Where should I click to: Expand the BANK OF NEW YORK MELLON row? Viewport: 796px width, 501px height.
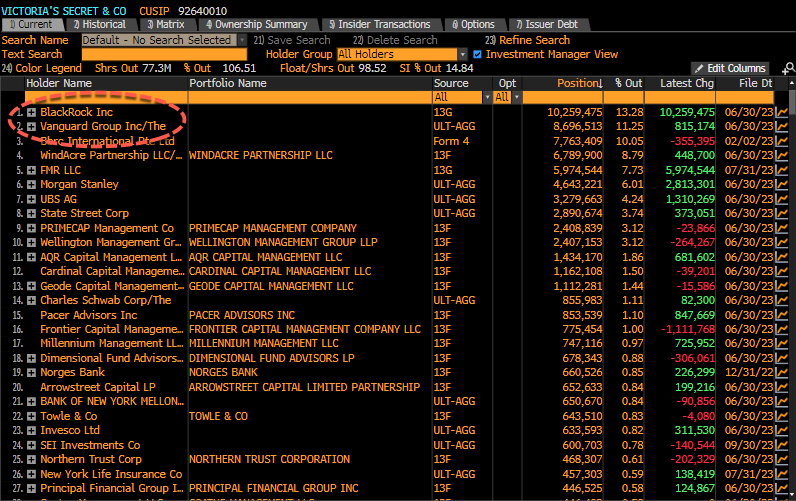[31, 401]
